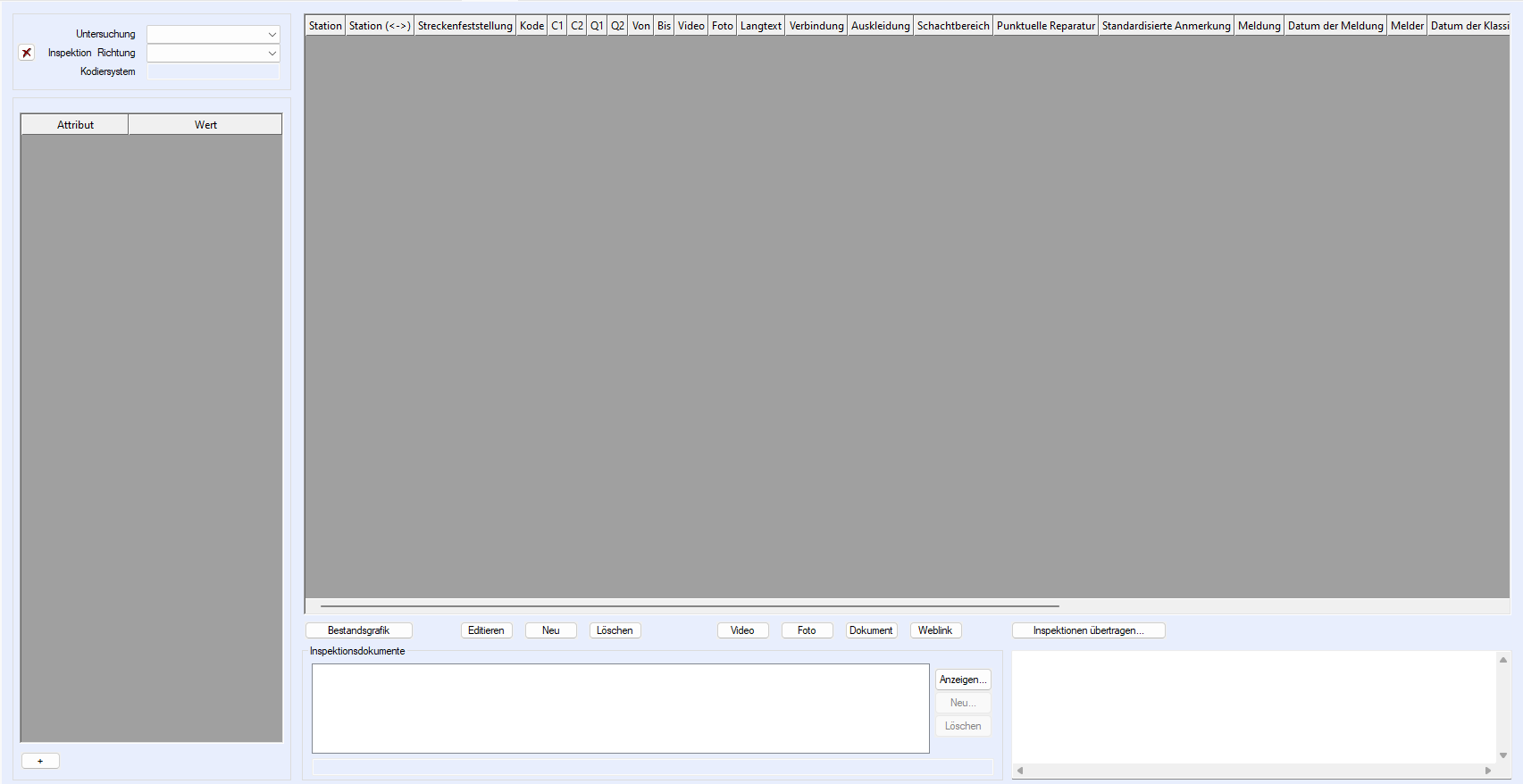Click the Streckenfeststellung column header
The height and width of the screenshot is (784, 1523).
(464, 26)
